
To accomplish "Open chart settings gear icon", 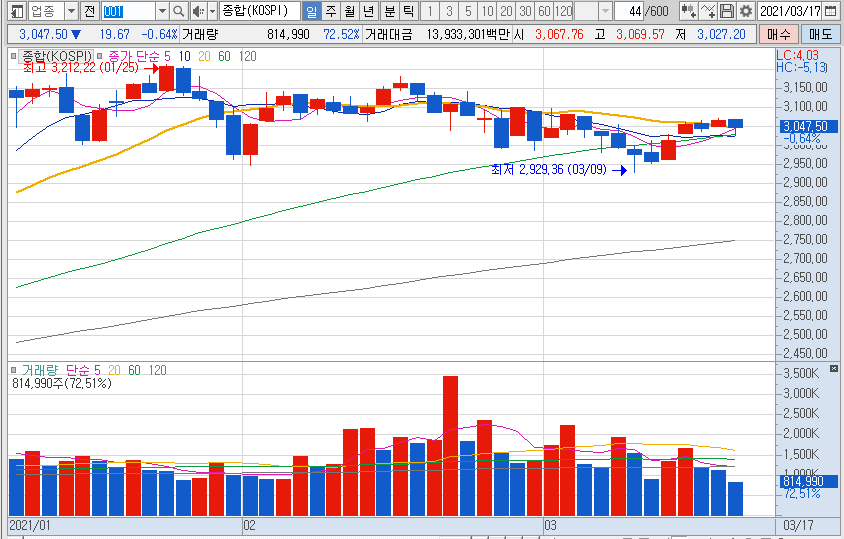I will pyautogui.click(x=745, y=10).
